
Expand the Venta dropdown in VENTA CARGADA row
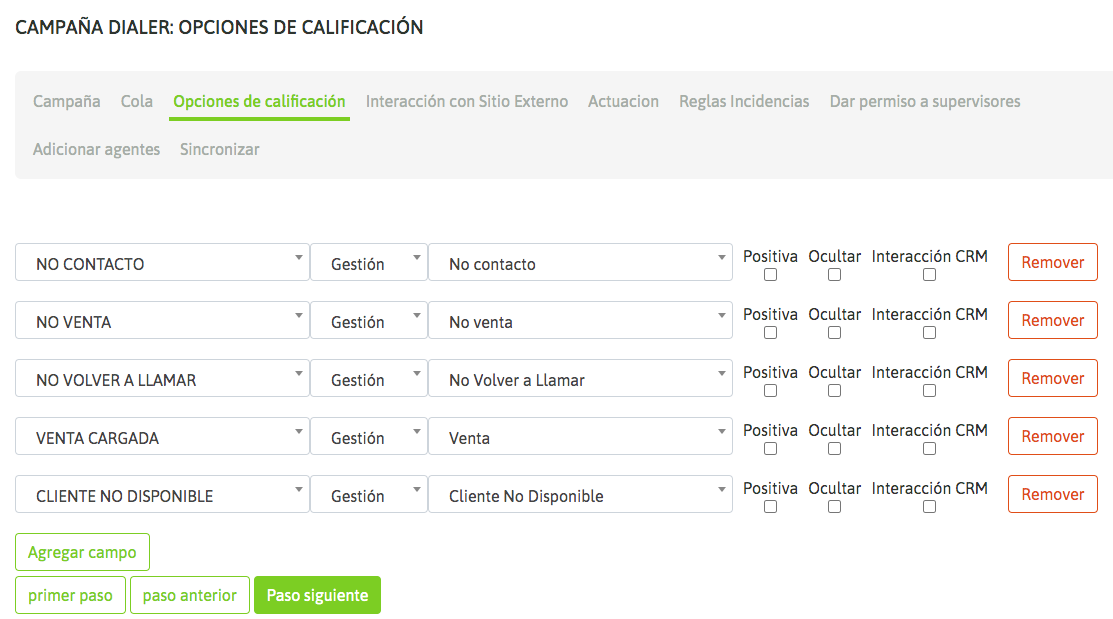tap(580, 437)
